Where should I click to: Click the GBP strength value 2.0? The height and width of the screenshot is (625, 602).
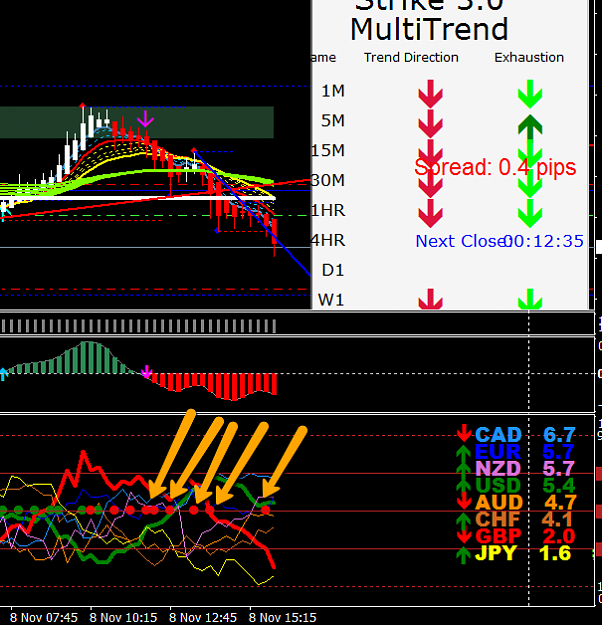pyautogui.click(x=559, y=536)
